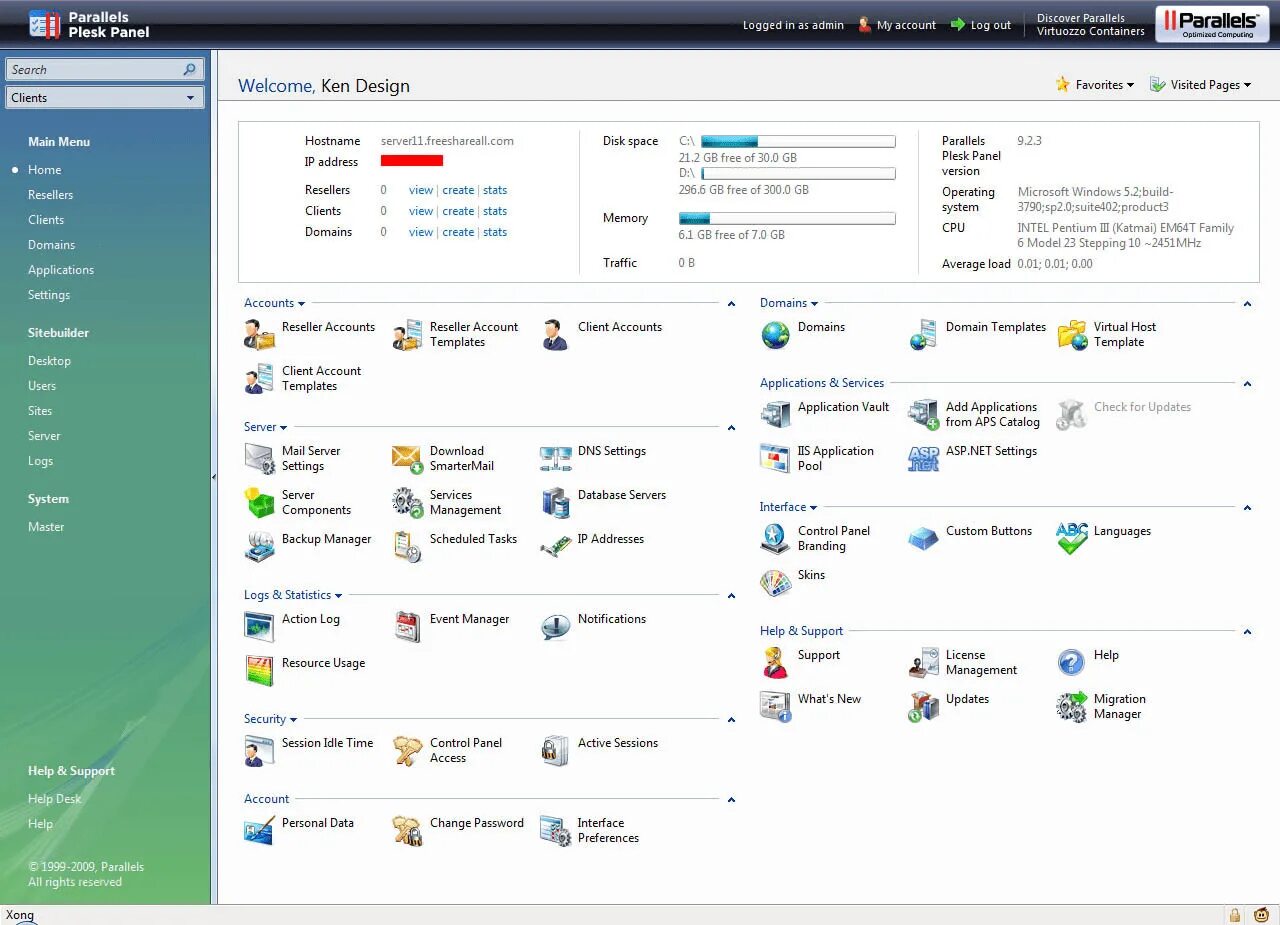This screenshot has width=1280, height=925.
Task: Click the C: disk space usage bar
Action: point(795,141)
